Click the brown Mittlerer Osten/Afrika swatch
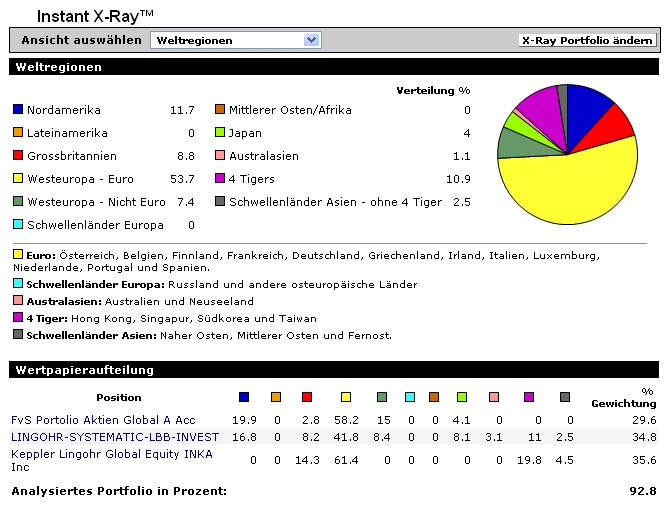 pyautogui.click(x=220, y=109)
